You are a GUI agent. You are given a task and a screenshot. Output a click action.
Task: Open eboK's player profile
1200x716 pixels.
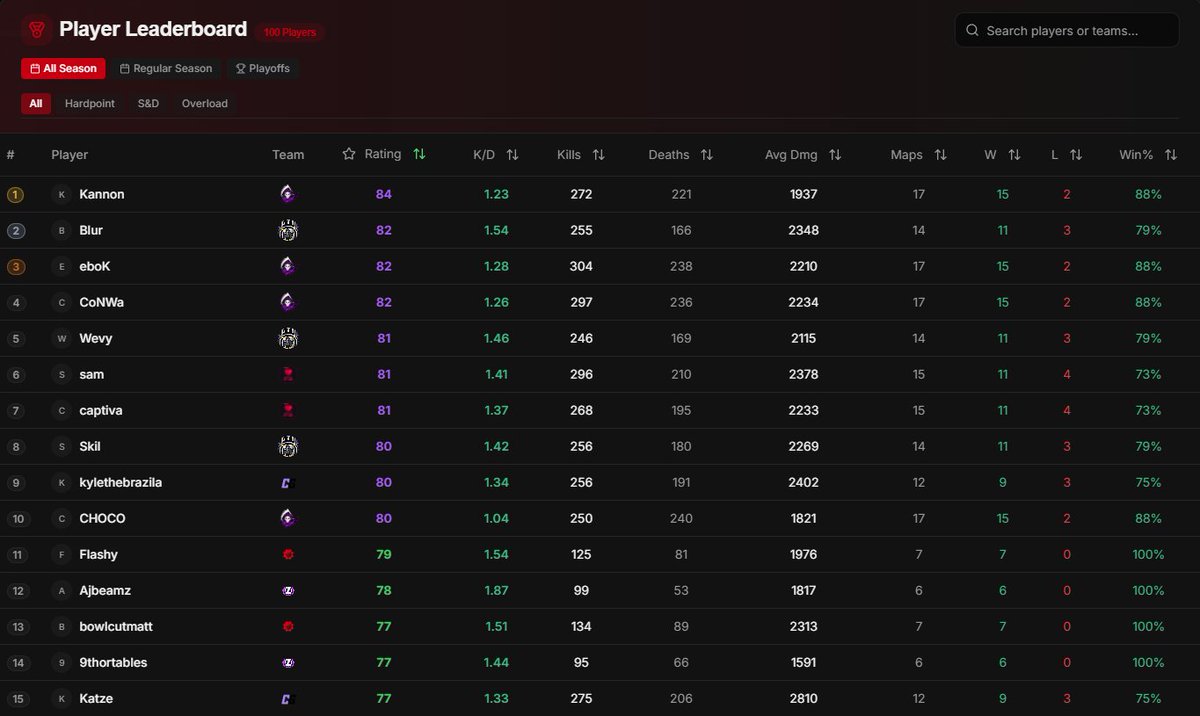pyautogui.click(x=96, y=266)
